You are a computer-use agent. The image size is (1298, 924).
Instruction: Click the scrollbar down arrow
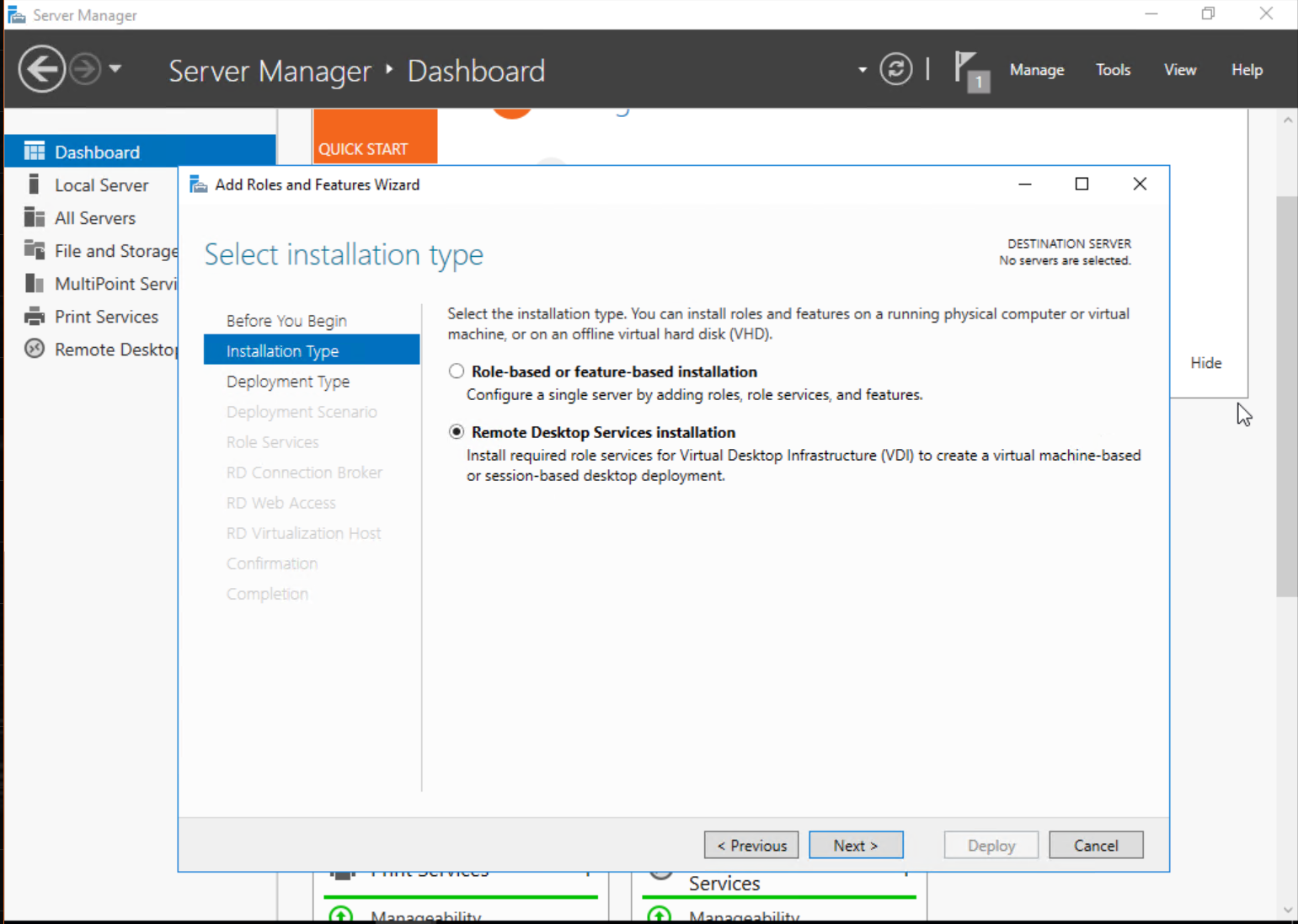pos(1287,910)
